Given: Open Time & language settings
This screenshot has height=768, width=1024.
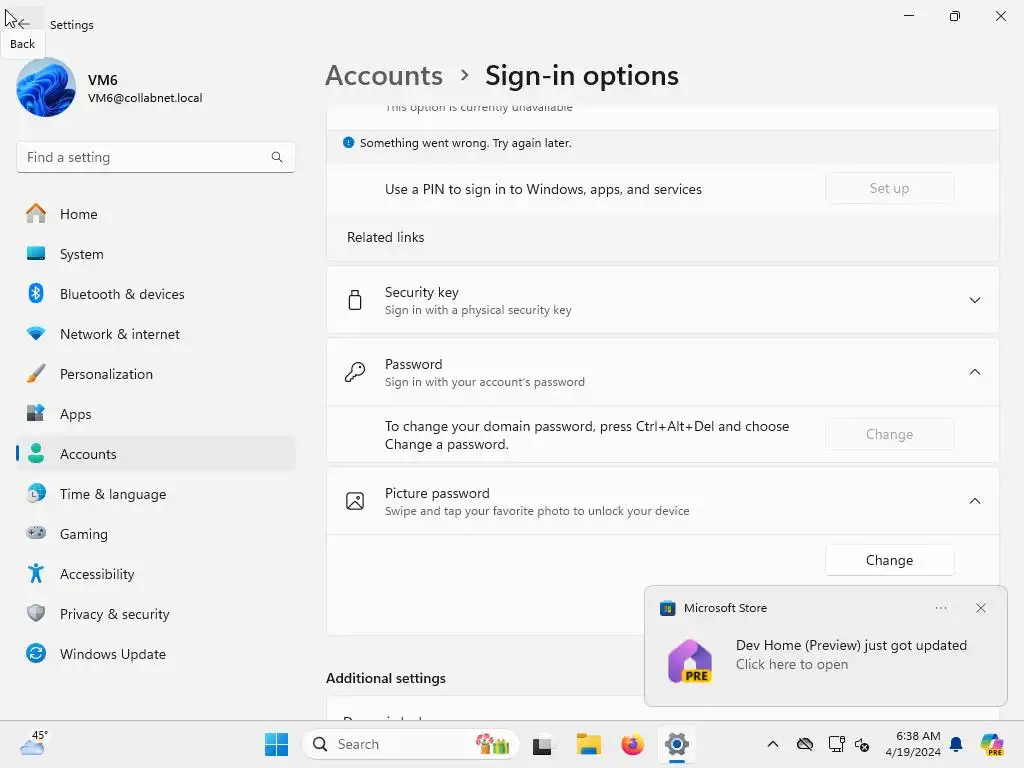Looking at the screenshot, I should pyautogui.click(x=155, y=494).
